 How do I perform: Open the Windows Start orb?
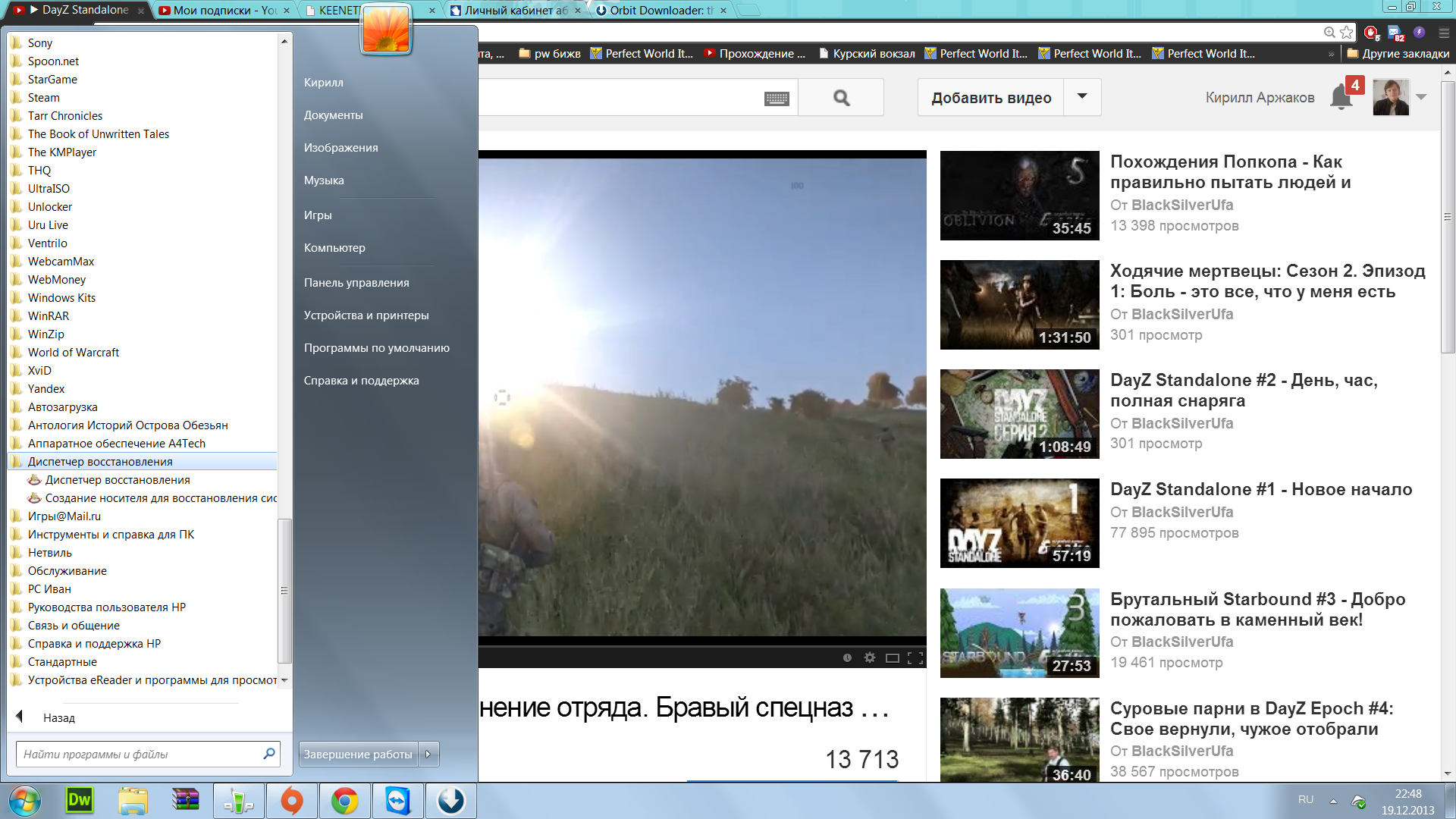coord(25,801)
